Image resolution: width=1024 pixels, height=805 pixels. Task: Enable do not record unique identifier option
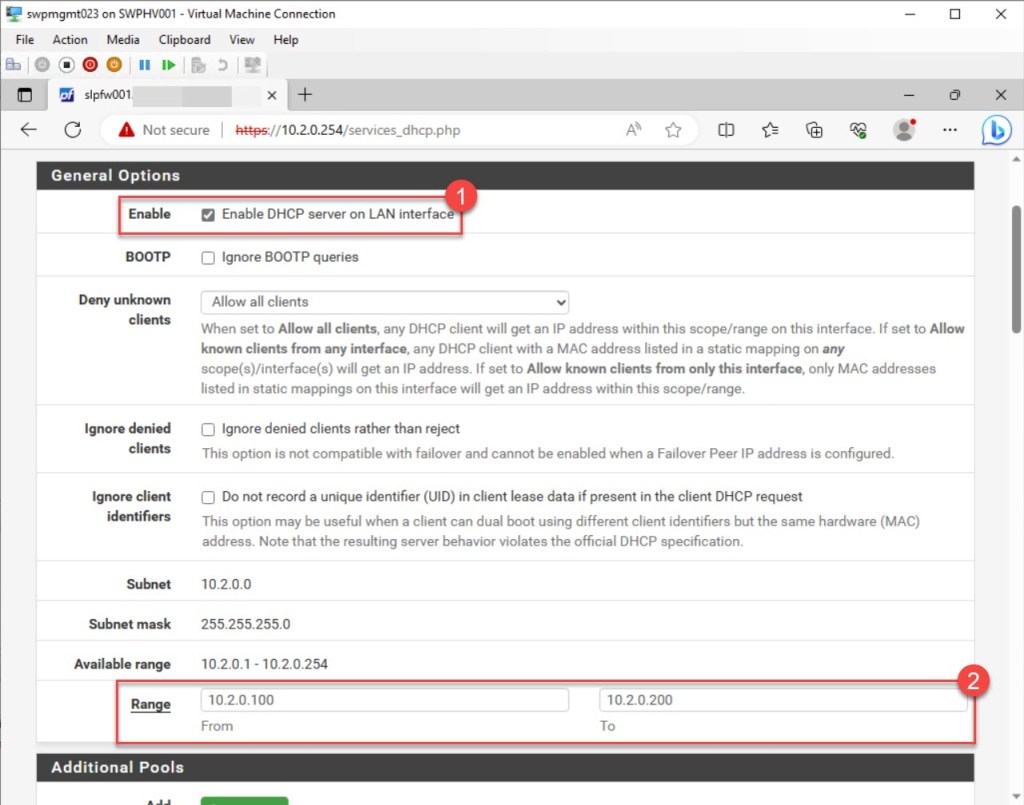point(208,497)
